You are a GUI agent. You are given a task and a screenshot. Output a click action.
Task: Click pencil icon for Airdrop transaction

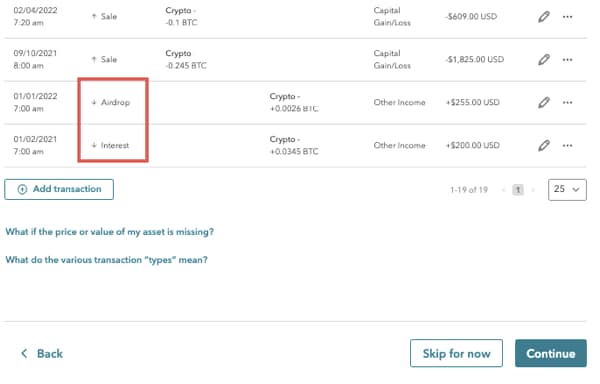coord(544,103)
